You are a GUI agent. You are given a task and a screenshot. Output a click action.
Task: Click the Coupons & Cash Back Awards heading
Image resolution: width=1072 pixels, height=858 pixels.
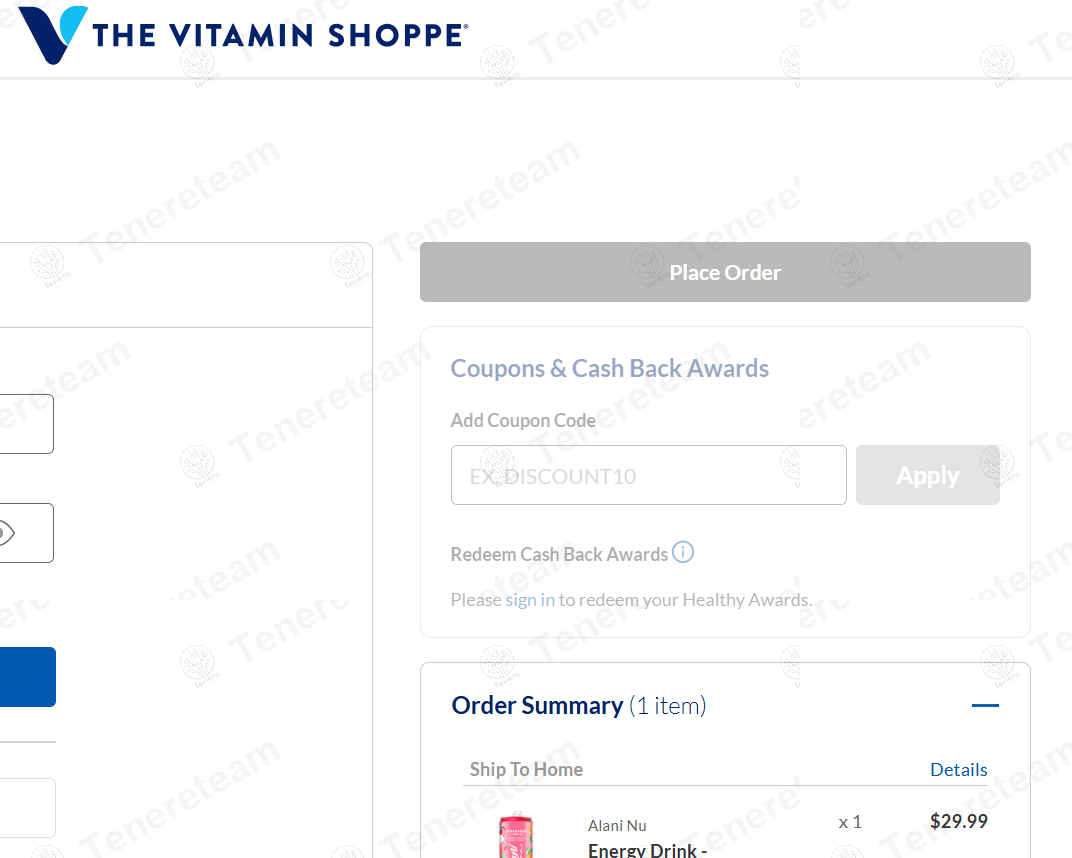click(x=609, y=369)
